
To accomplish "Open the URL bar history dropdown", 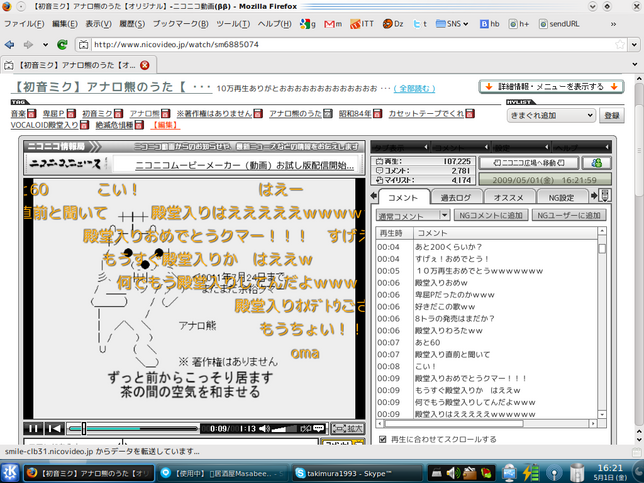I will point(635,44).
